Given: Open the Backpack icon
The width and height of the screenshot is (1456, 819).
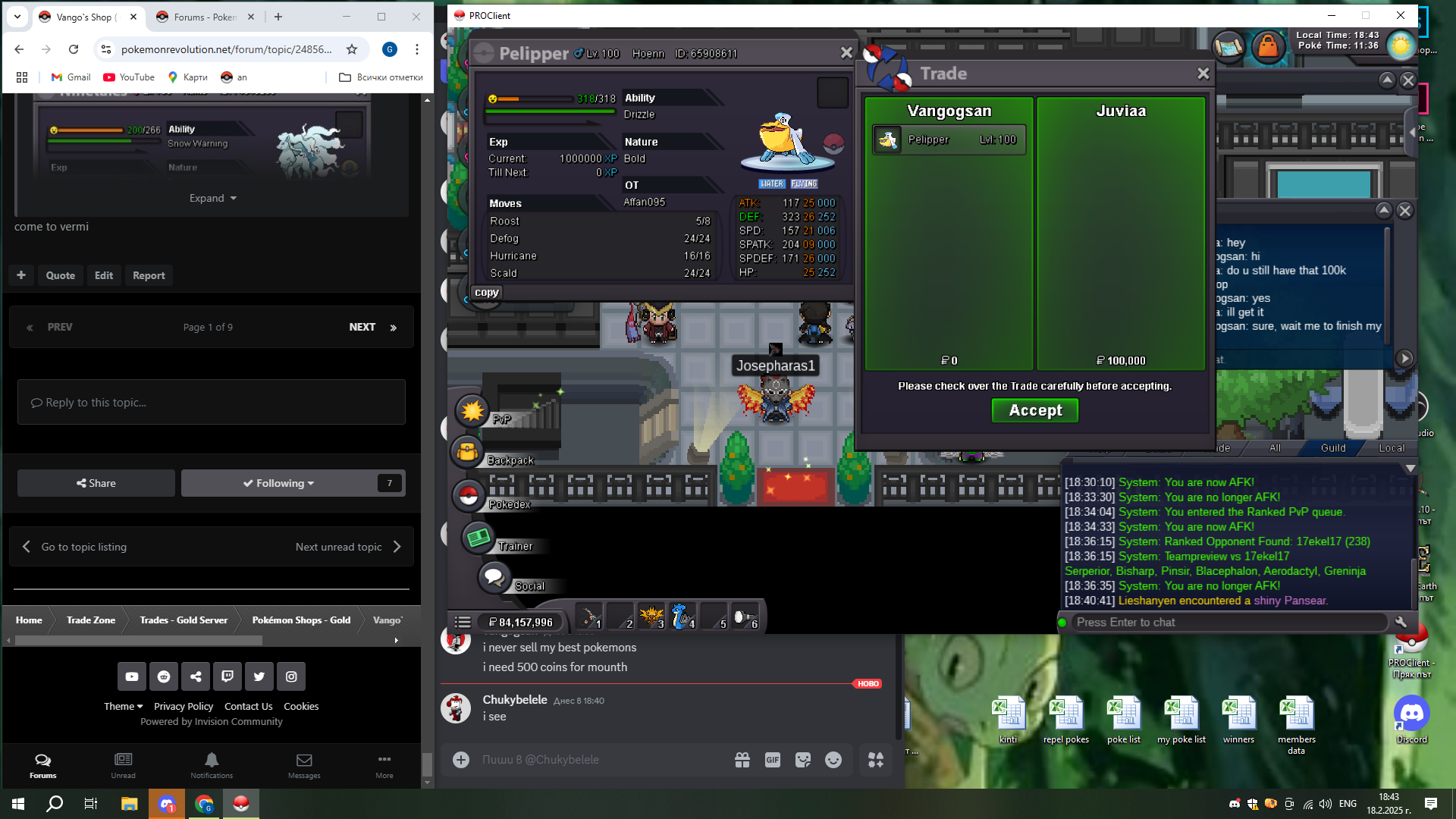Looking at the screenshot, I should click(467, 453).
